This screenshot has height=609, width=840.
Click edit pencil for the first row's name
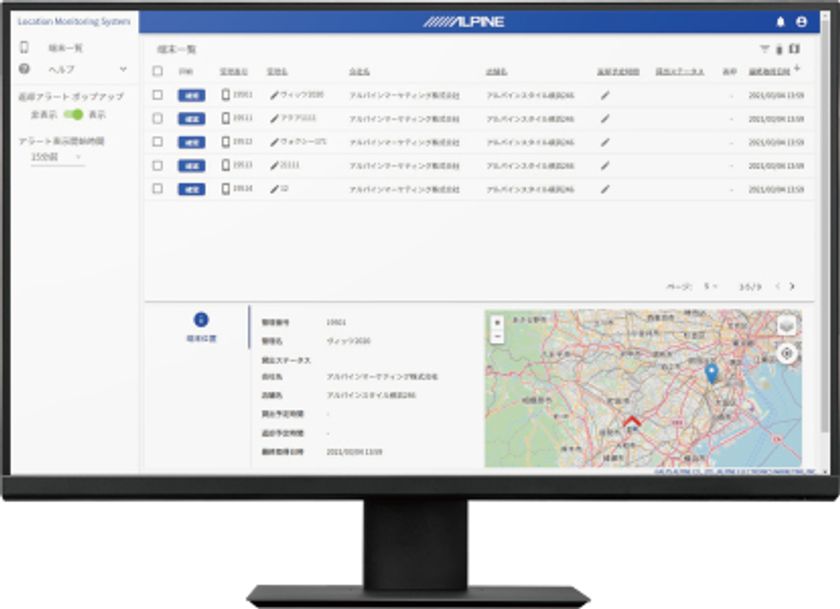click(274, 95)
